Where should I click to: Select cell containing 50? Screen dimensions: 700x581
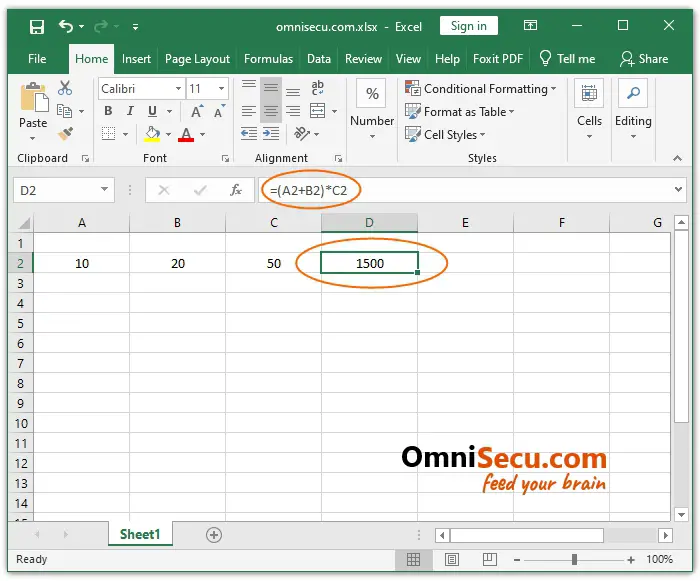coord(274,263)
